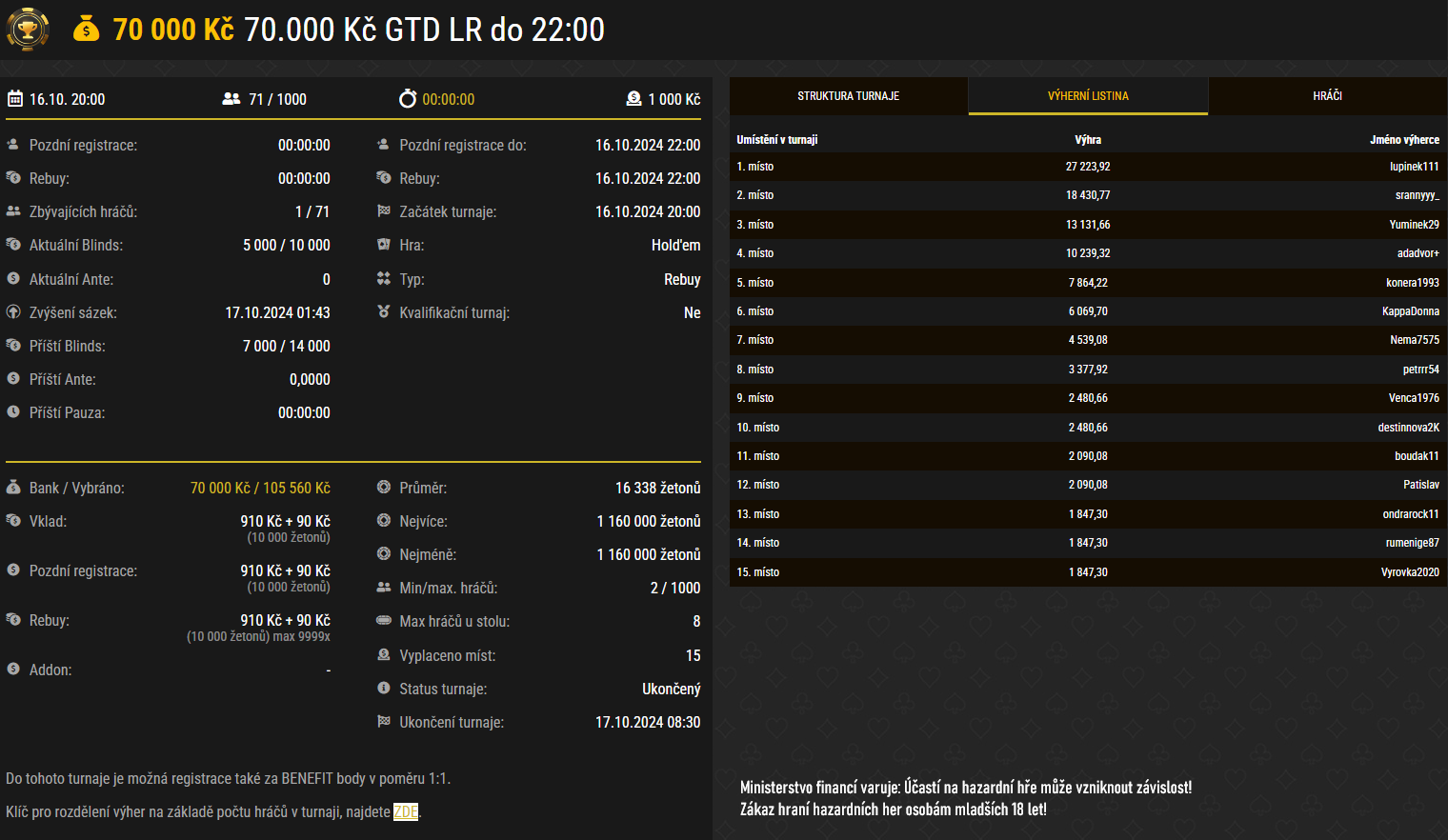Select the VÝHERNÍ LISTINA tab
The width and height of the screenshot is (1448, 840).
(x=1088, y=96)
